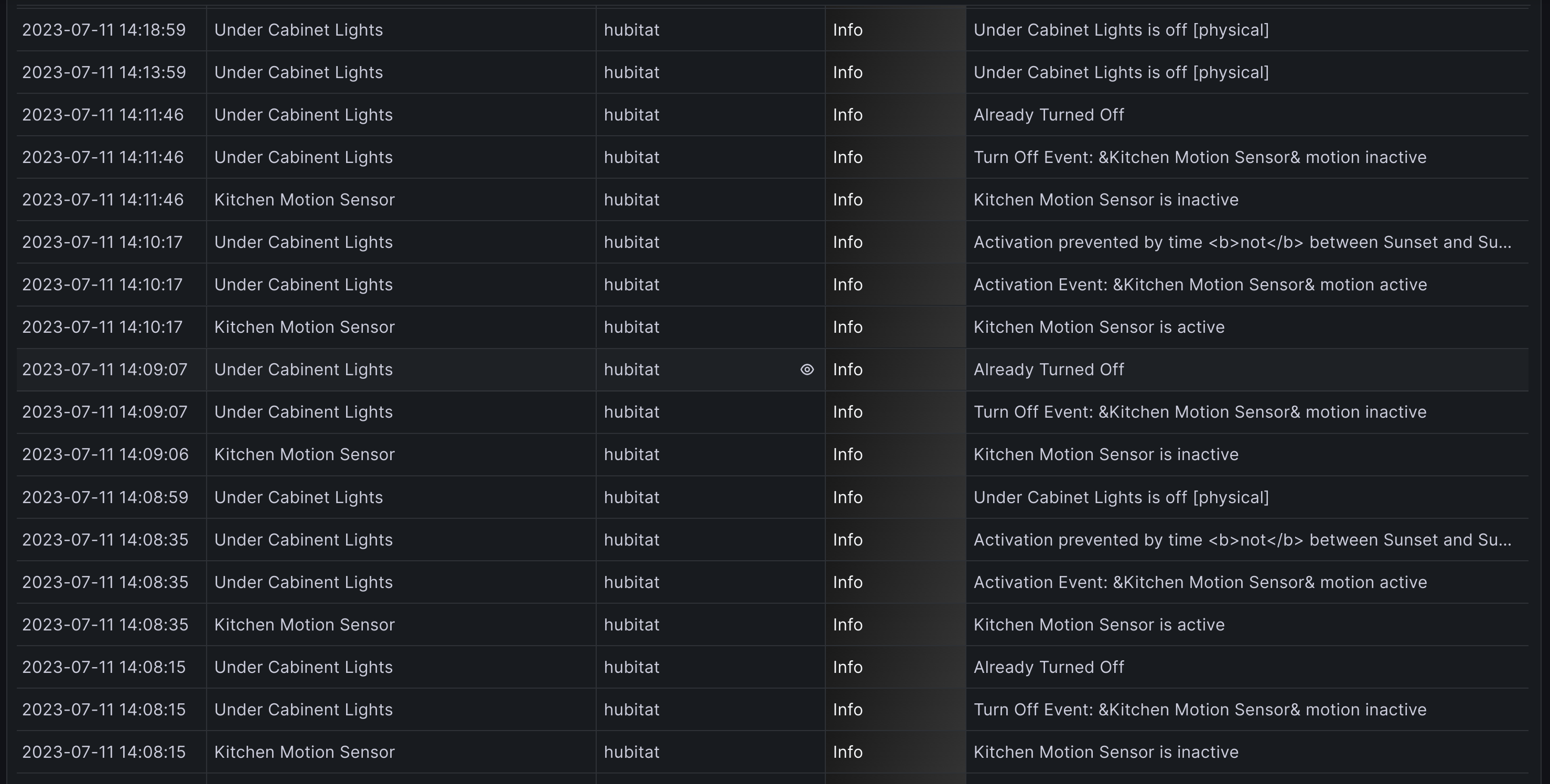Open Kitchen Motion Sensor device at 14:08:35
The image size is (1550, 784).
click(304, 625)
